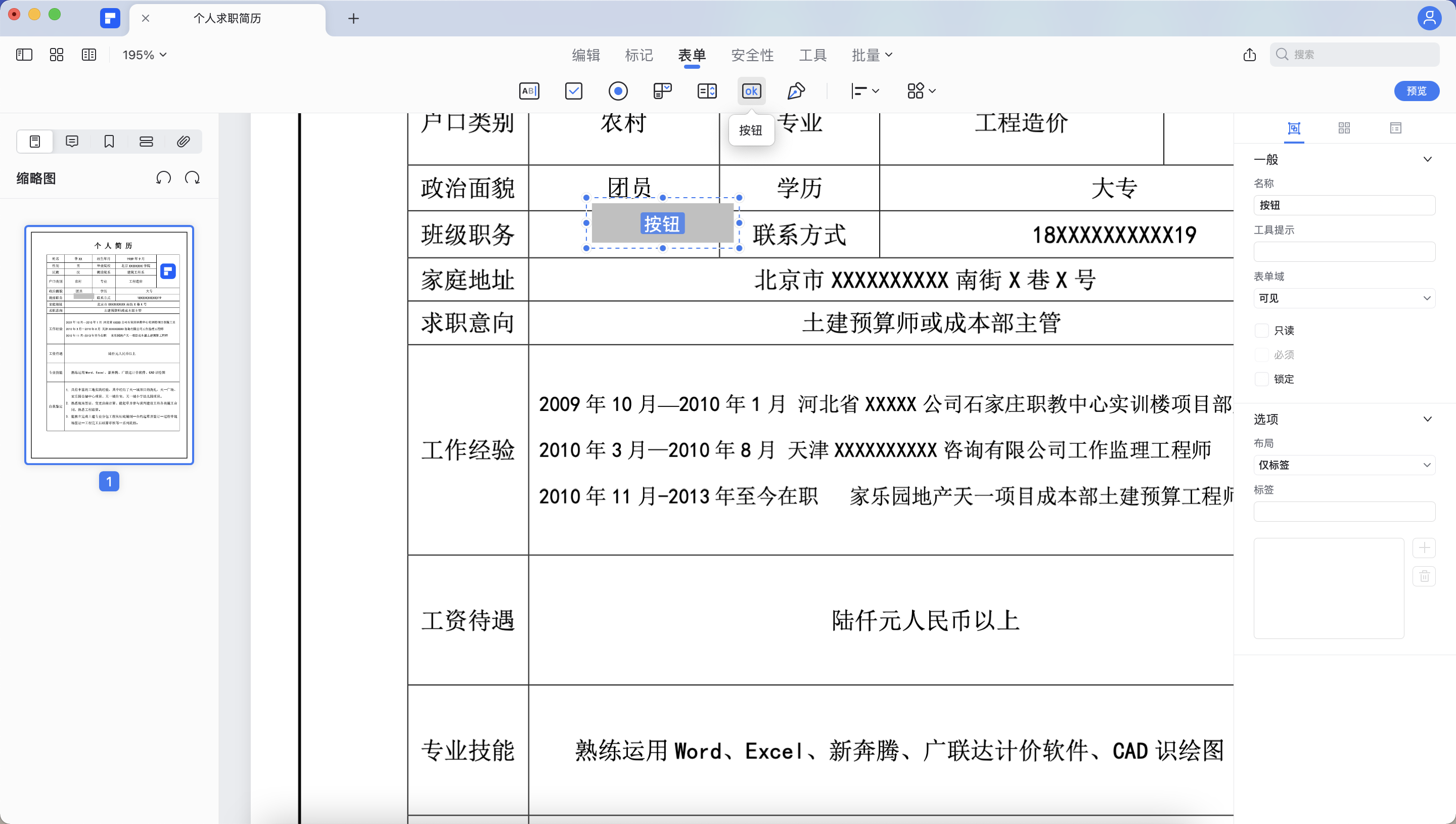Enable the 锁定 checkbox
The width and height of the screenshot is (1456, 824).
coord(1262,379)
